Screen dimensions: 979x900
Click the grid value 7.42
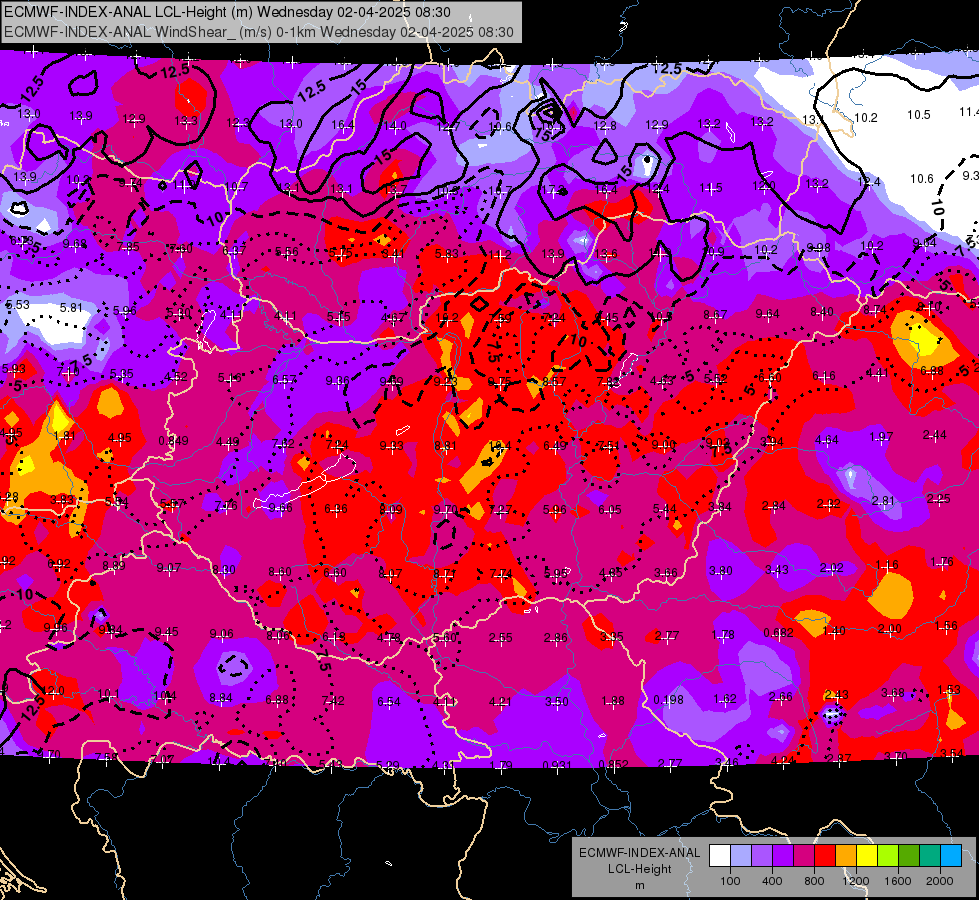pos(333,701)
